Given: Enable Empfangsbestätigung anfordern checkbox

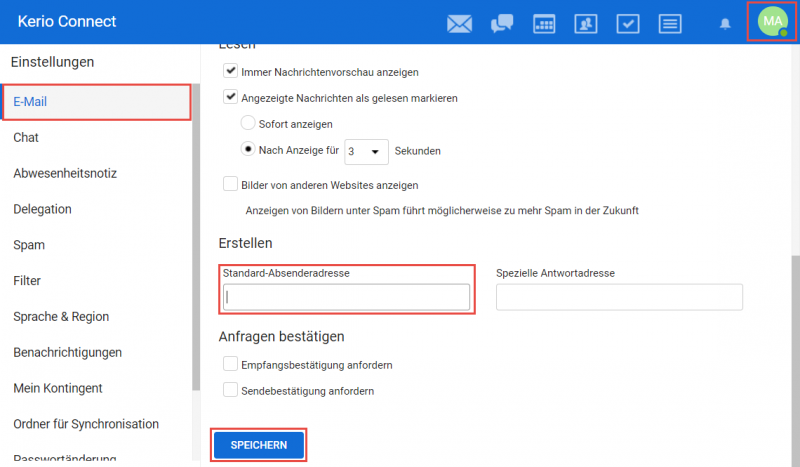Looking at the screenshot, I should 231,364.
